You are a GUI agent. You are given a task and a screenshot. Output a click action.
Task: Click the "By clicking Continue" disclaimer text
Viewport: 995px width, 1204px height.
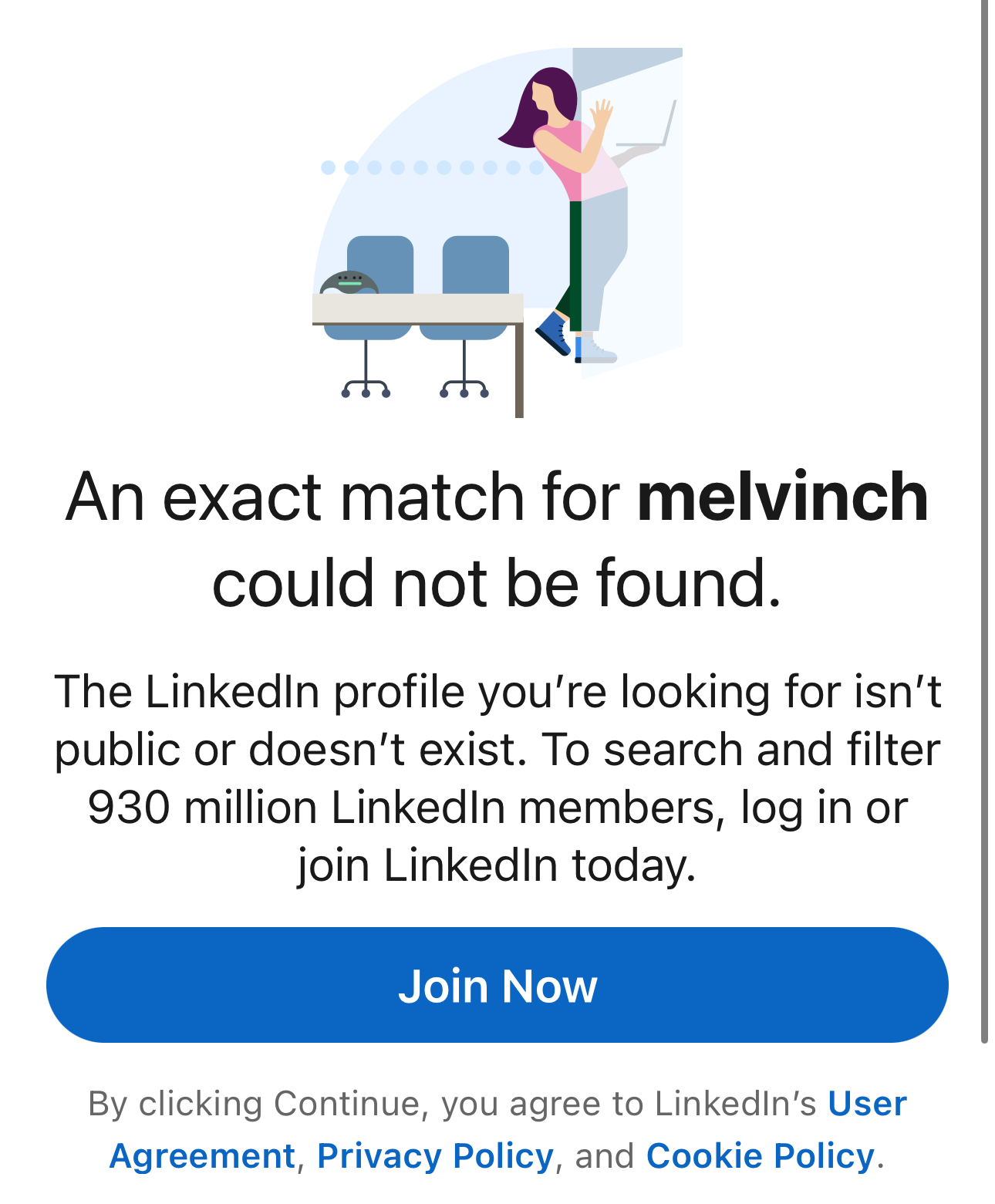pyautogui.click(x=451, y=1104)
